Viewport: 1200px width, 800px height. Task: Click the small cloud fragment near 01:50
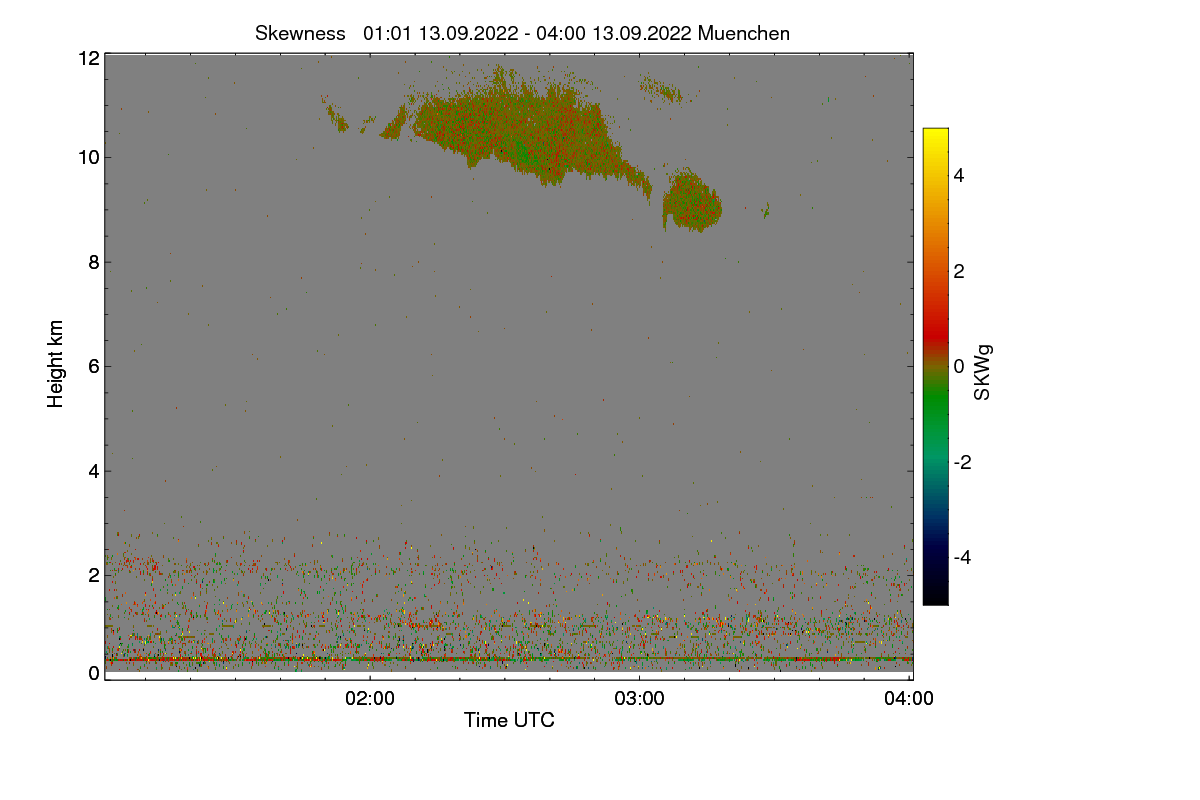point(336,115)
